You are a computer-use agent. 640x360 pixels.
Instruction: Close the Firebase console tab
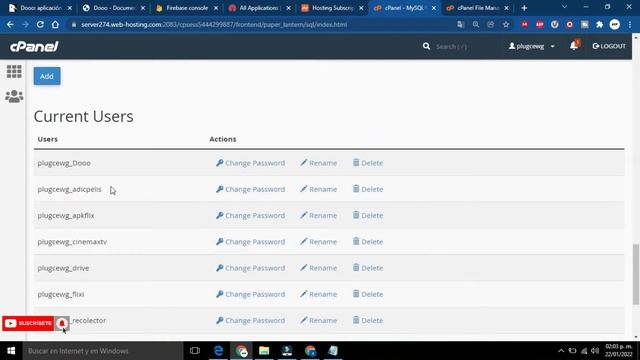pos(216,8)
